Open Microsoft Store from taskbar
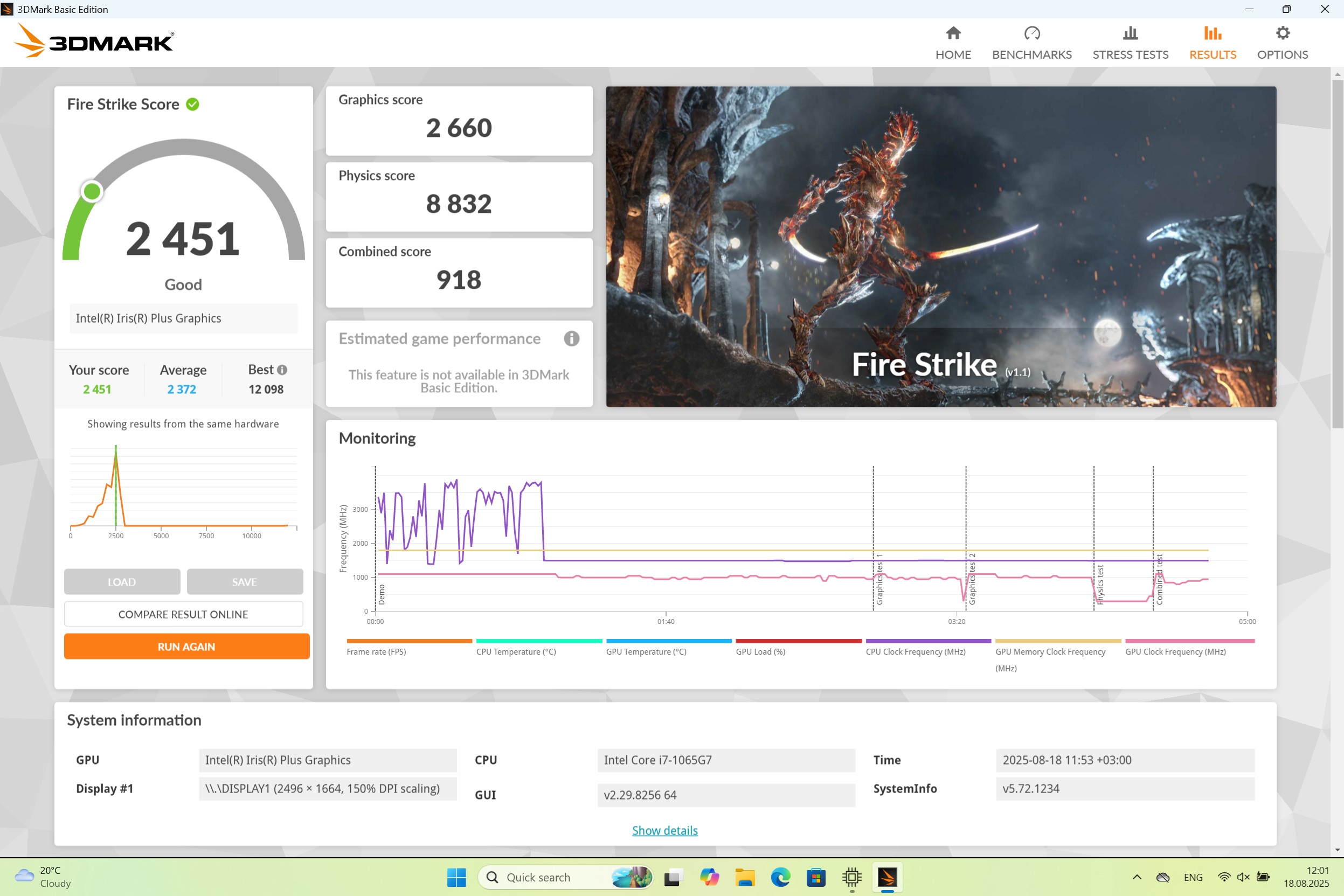Image resolution: width=1344 pixels, height=896 pixels. (x=816, y=877)
